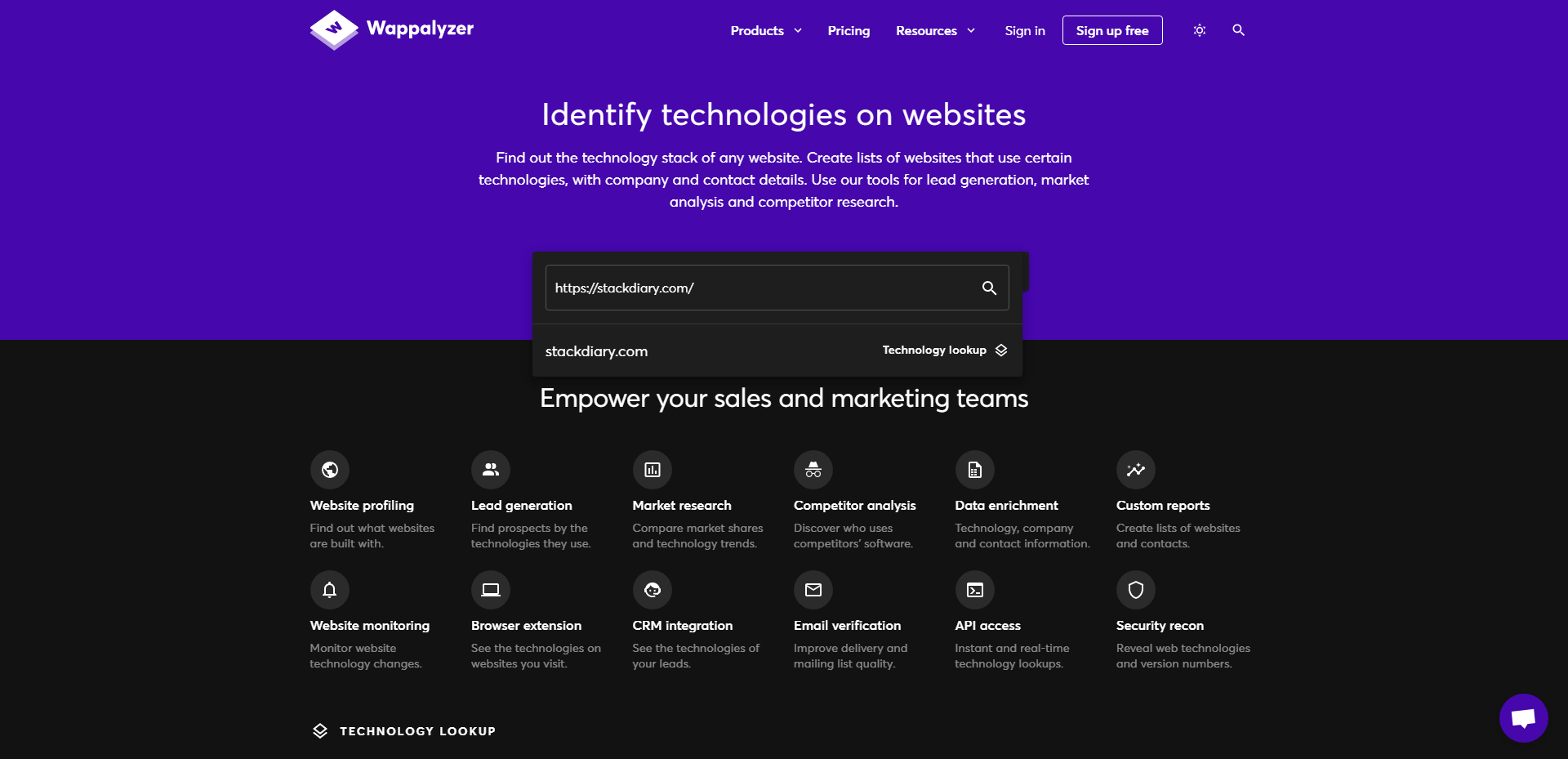Click the Wappalyzer logo icon
The image size is (1568, 759).
click(x=334, y=29)
